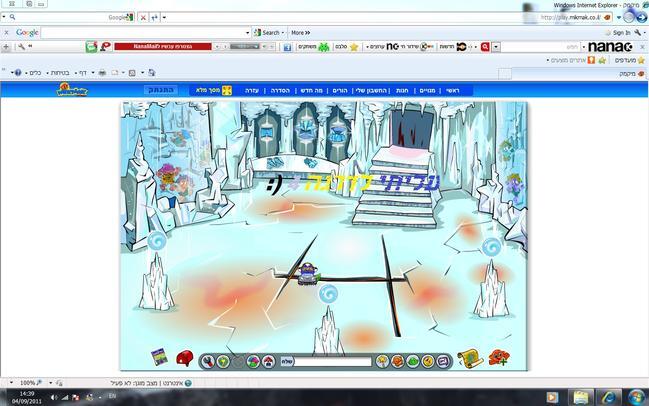This screenshot has width=649, height=406.
Task: Click the game chat text input
Action: coord(333,361)
